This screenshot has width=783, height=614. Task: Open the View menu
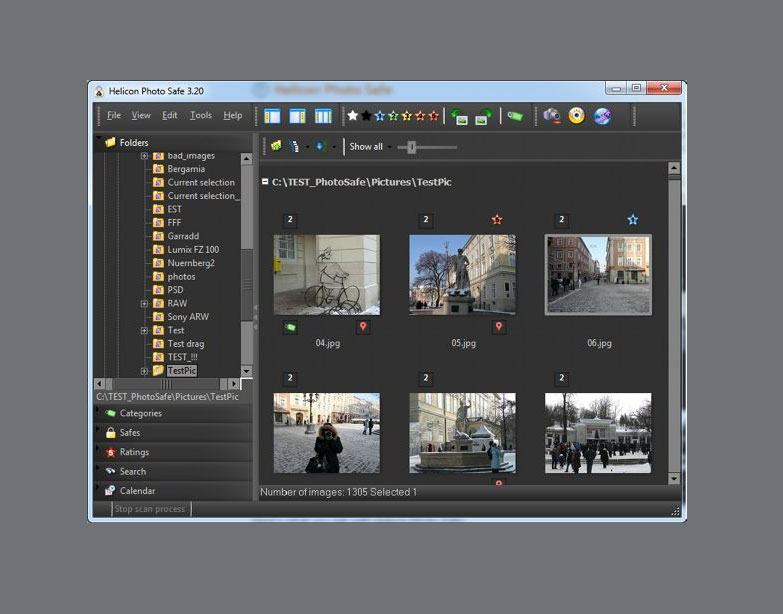point(141,115)
